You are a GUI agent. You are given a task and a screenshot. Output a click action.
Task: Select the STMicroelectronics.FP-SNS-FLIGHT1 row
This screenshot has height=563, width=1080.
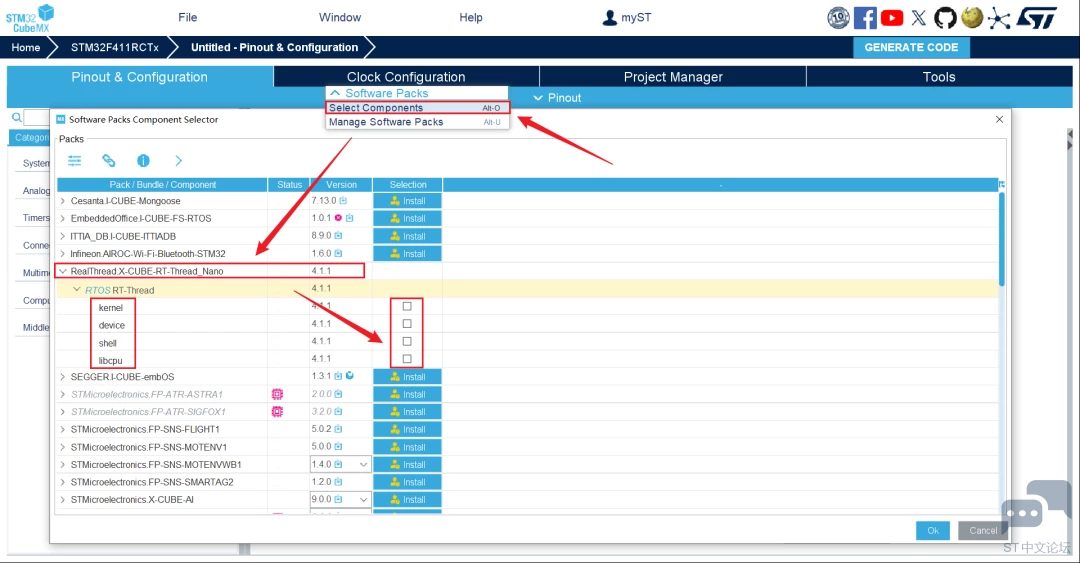[527, 429]
